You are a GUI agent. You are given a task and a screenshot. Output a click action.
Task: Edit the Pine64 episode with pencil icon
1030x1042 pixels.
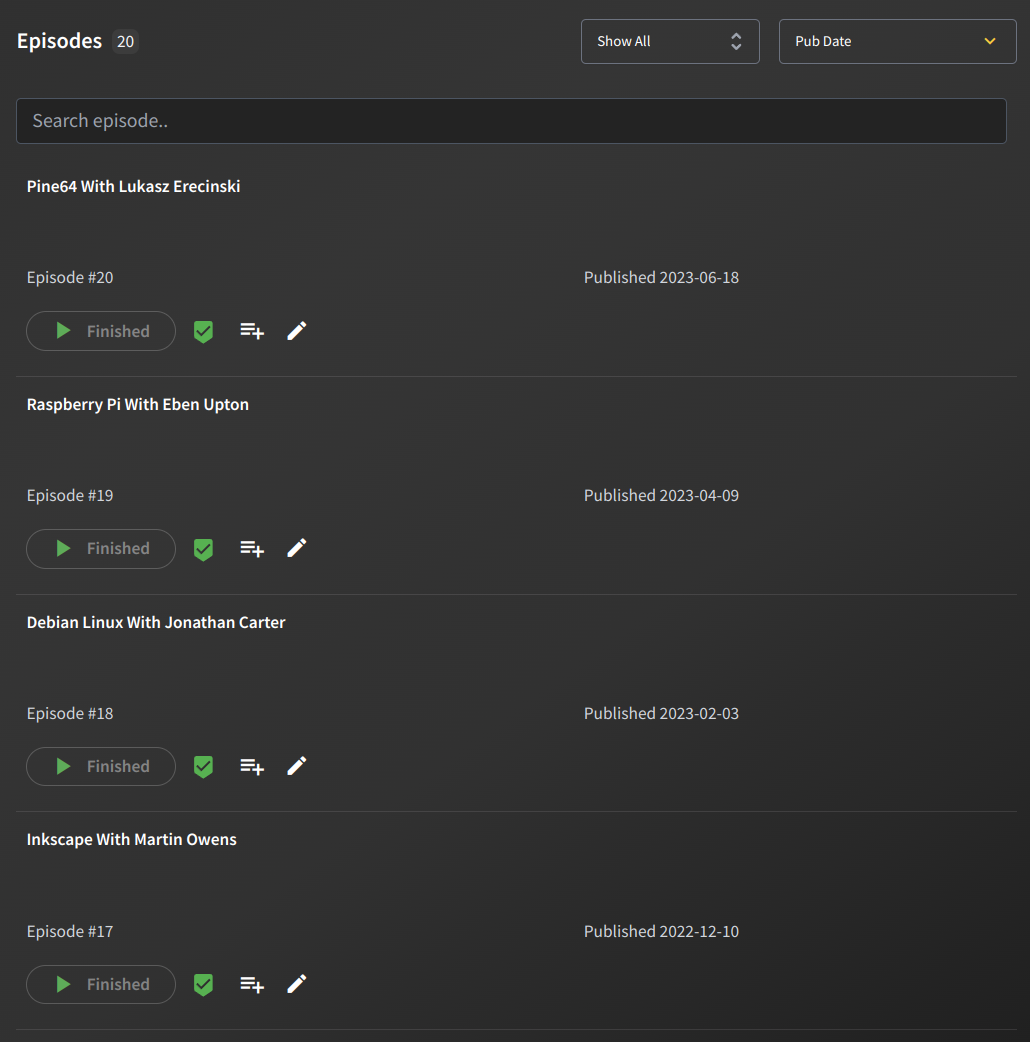point(297,331)
